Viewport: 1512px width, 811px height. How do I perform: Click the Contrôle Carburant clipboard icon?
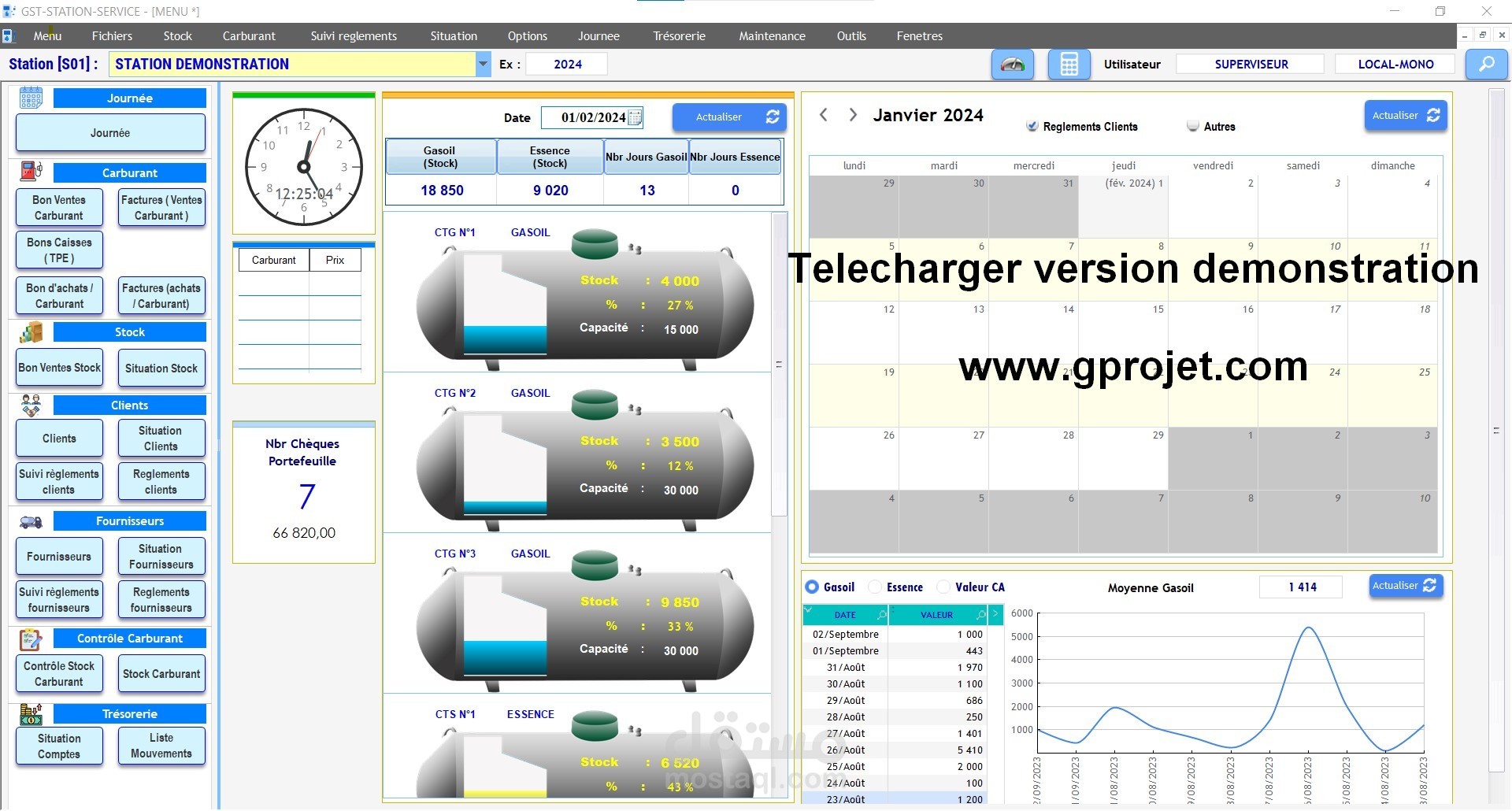coord(31,639)
